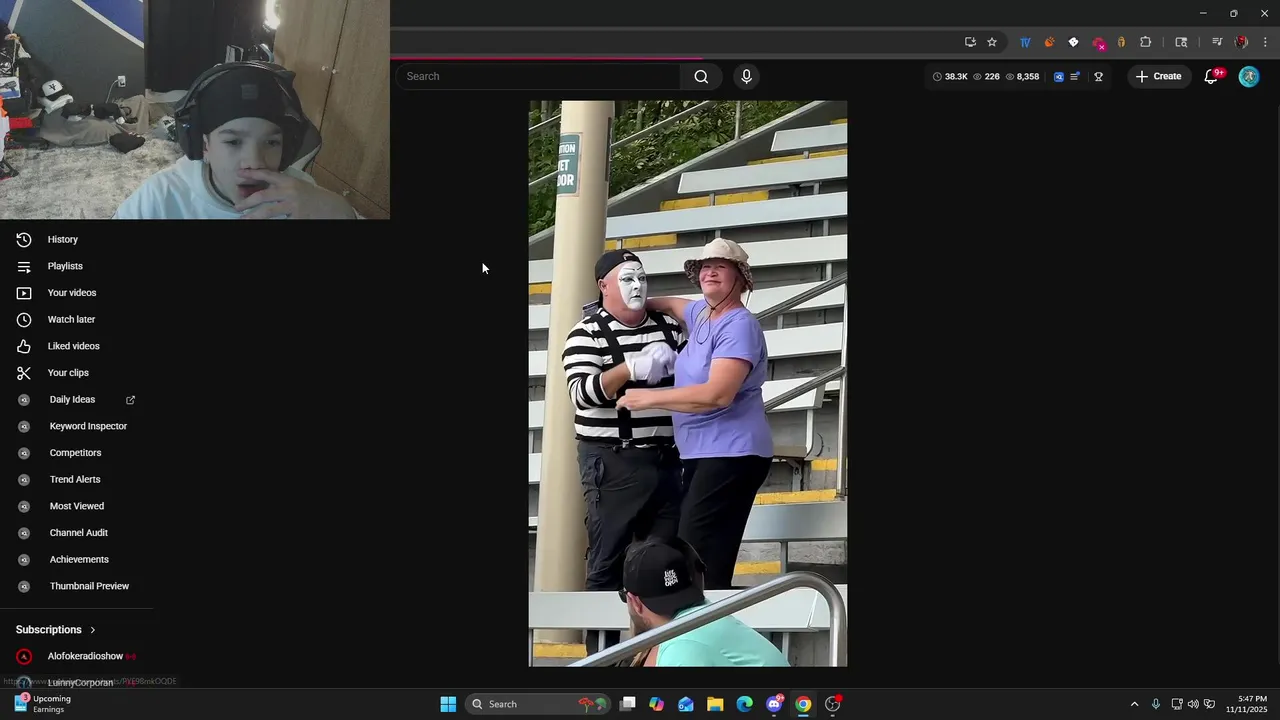Image resolution: width=1280 pixels, height=720 pixels.
Task: Open Copilot from the taskbar
Action: tap(656, 704)
